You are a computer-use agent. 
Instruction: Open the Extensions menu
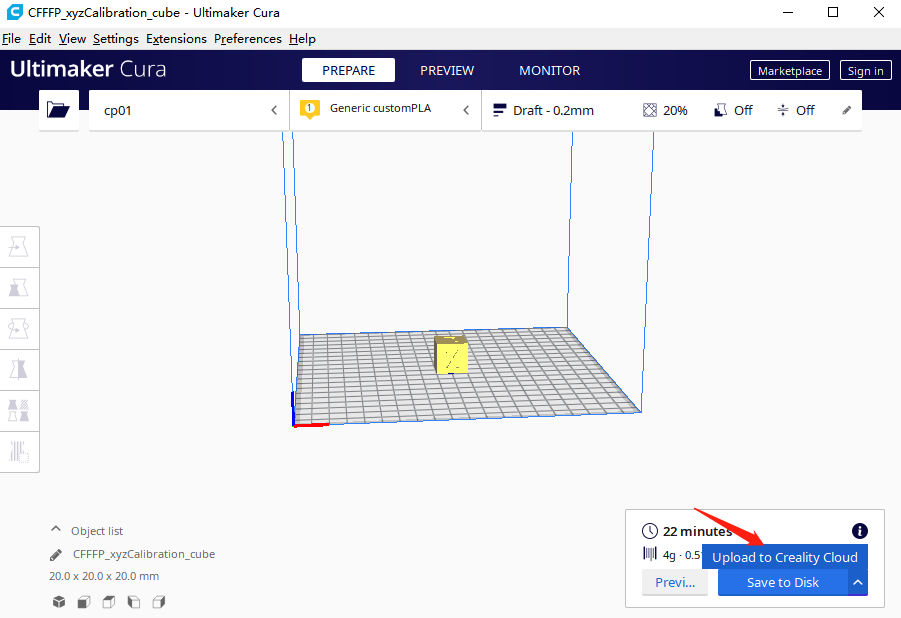(x=176, y=38)
